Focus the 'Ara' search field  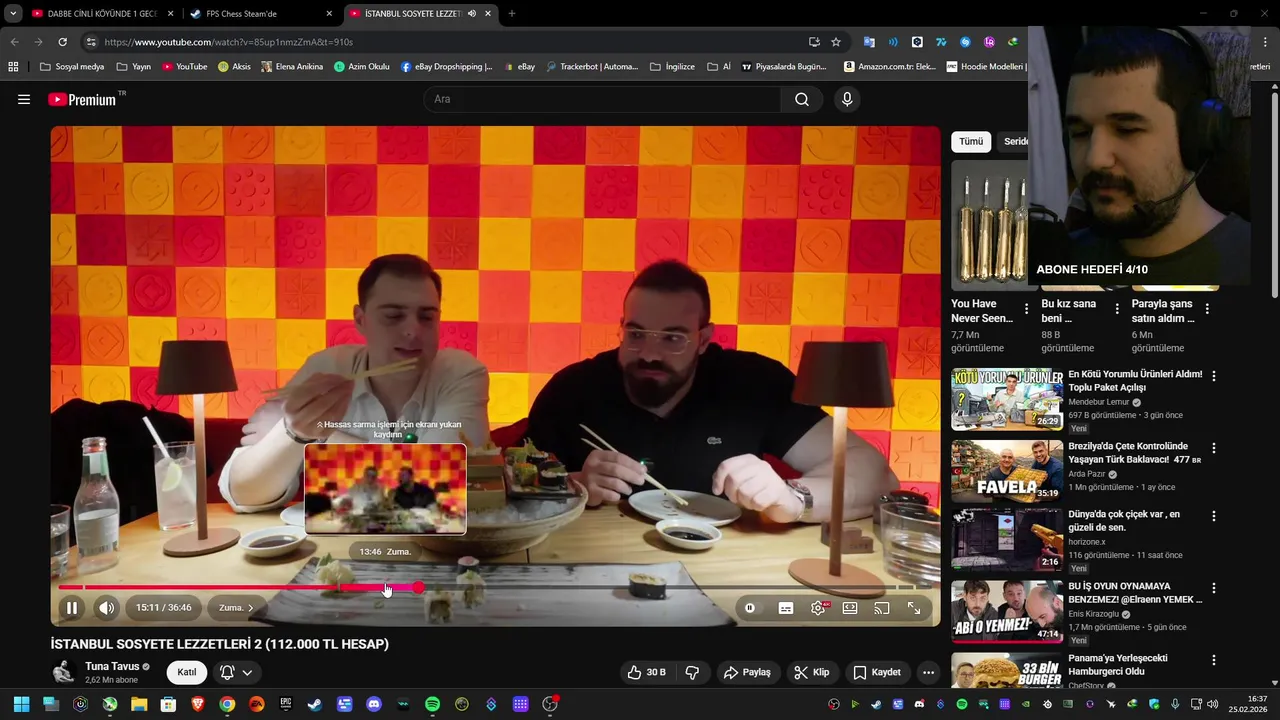point(603,99)
